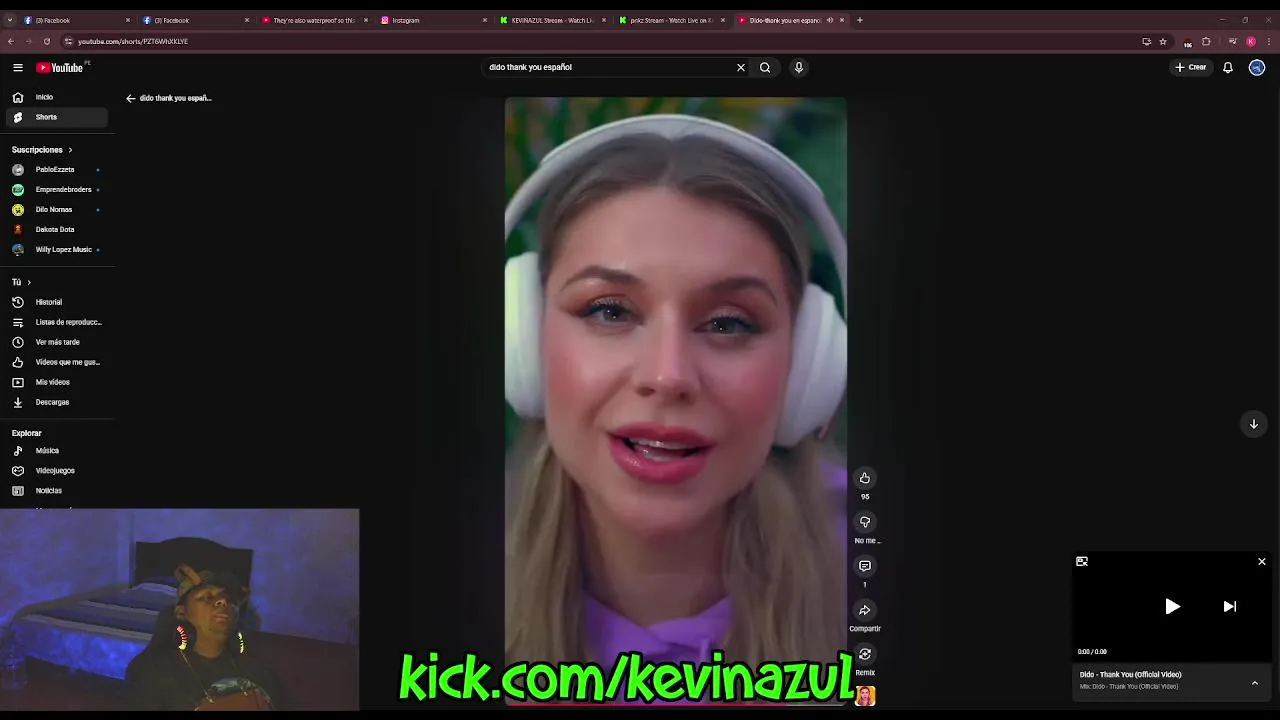
Task: Open PabloEzzeta subscription channel
Action: click(57, 170)
